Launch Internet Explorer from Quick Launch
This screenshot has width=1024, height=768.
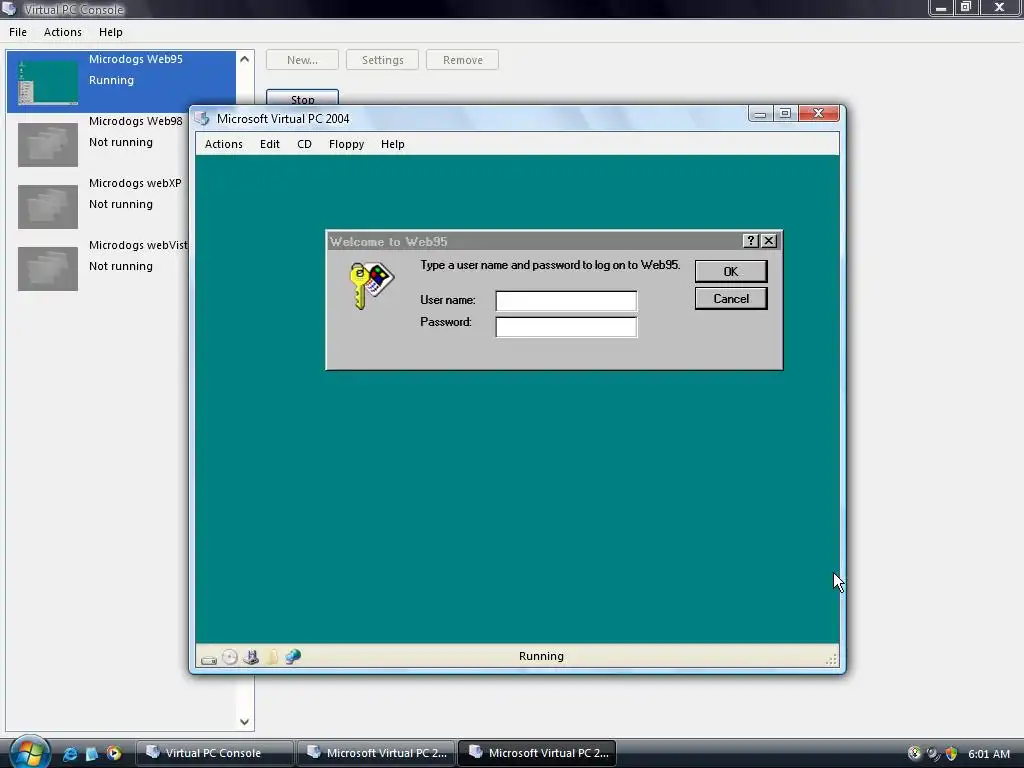pyautogui.click(x=70, y=754)
